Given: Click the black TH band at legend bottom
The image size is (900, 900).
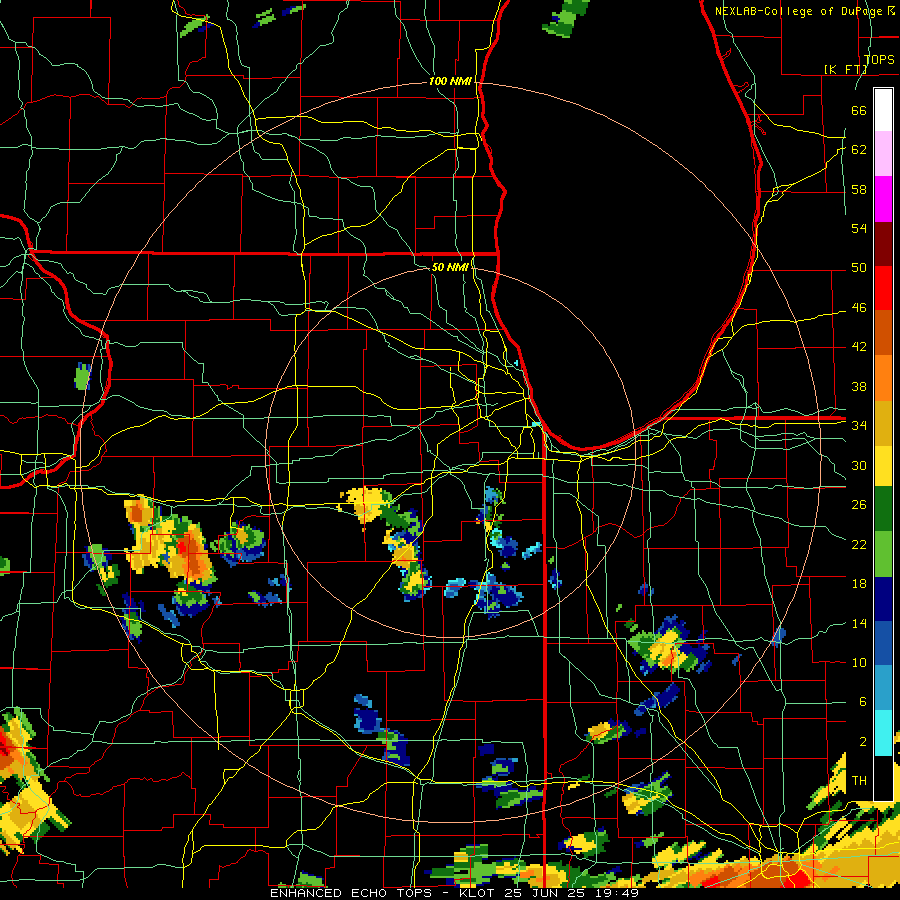Looking at the screenshot, I should coord(883,778).
